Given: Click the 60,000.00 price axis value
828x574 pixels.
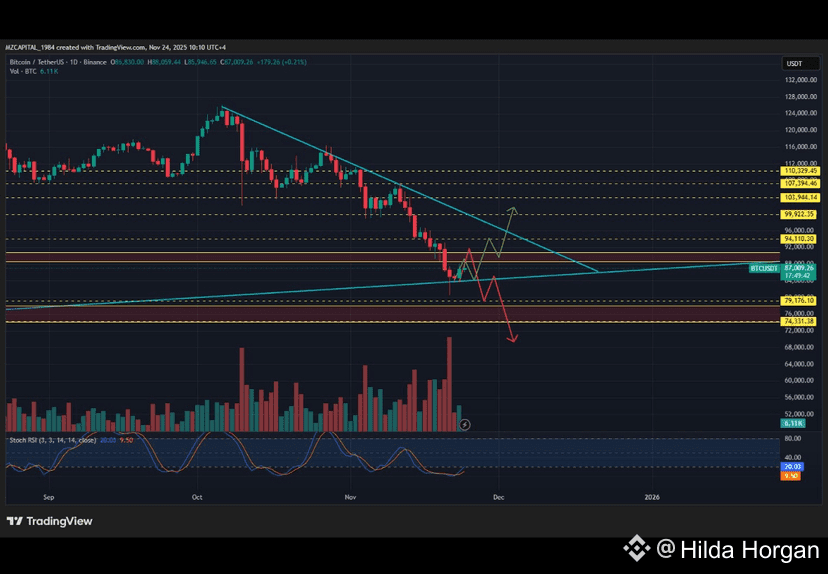Looking at the screenshot, I should pyautogui.click(x=801, y=380).
